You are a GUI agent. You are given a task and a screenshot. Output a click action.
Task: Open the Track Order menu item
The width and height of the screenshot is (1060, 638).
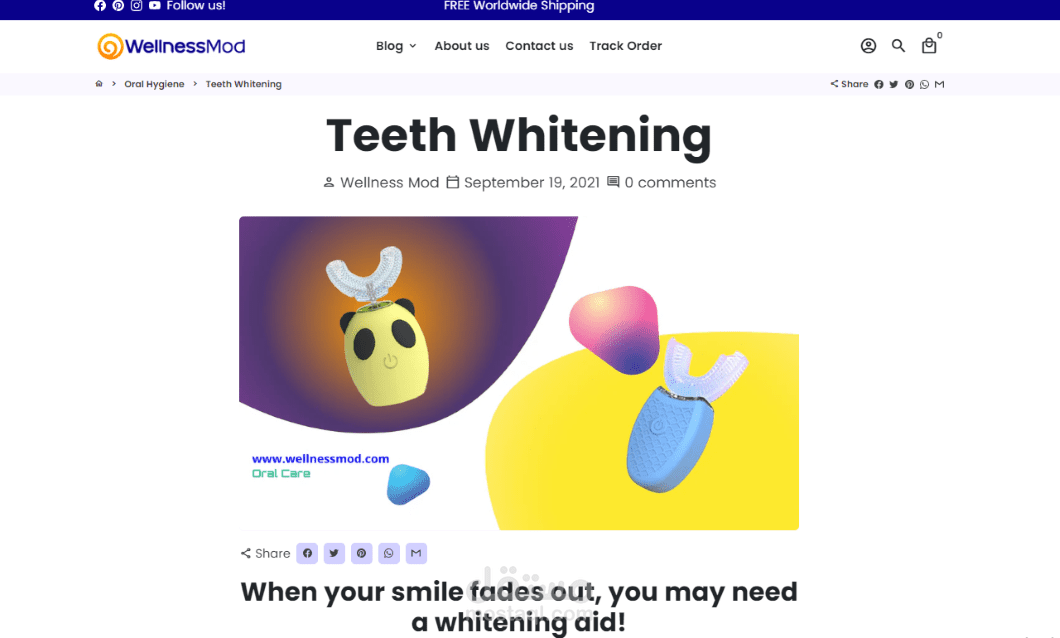point(625,46)
